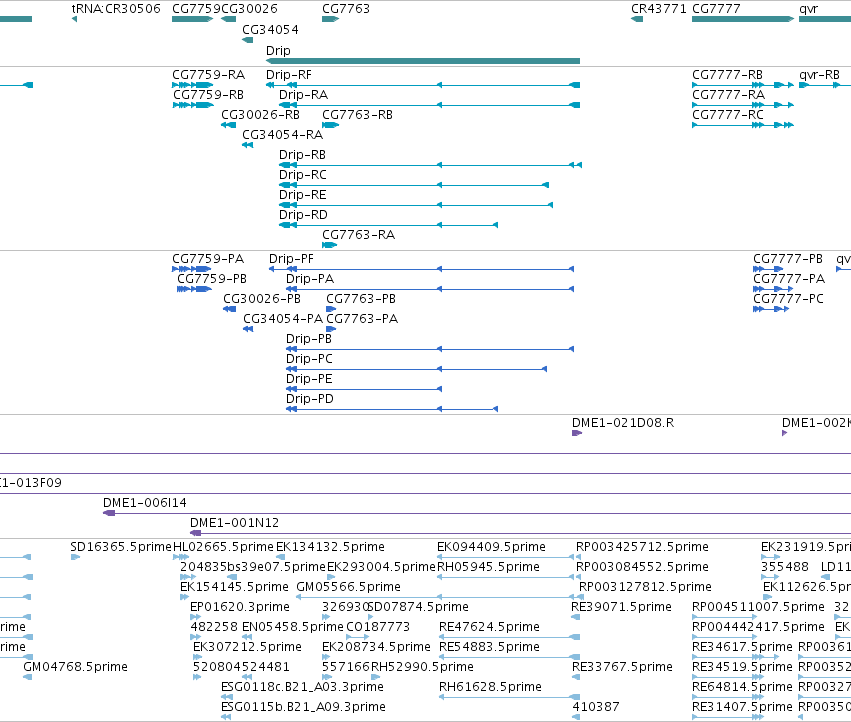The height and width of the screenshot is (722, 851).
Task: Click the Drip-PB protein label
Action: [309, 339]
